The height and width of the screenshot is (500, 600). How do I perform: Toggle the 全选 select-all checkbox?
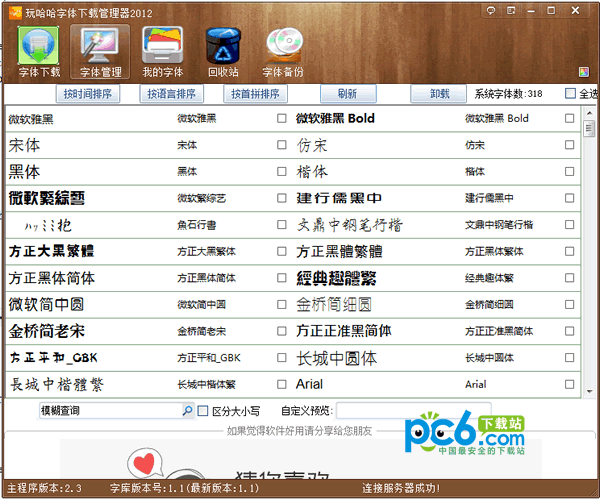coord(570,93)
